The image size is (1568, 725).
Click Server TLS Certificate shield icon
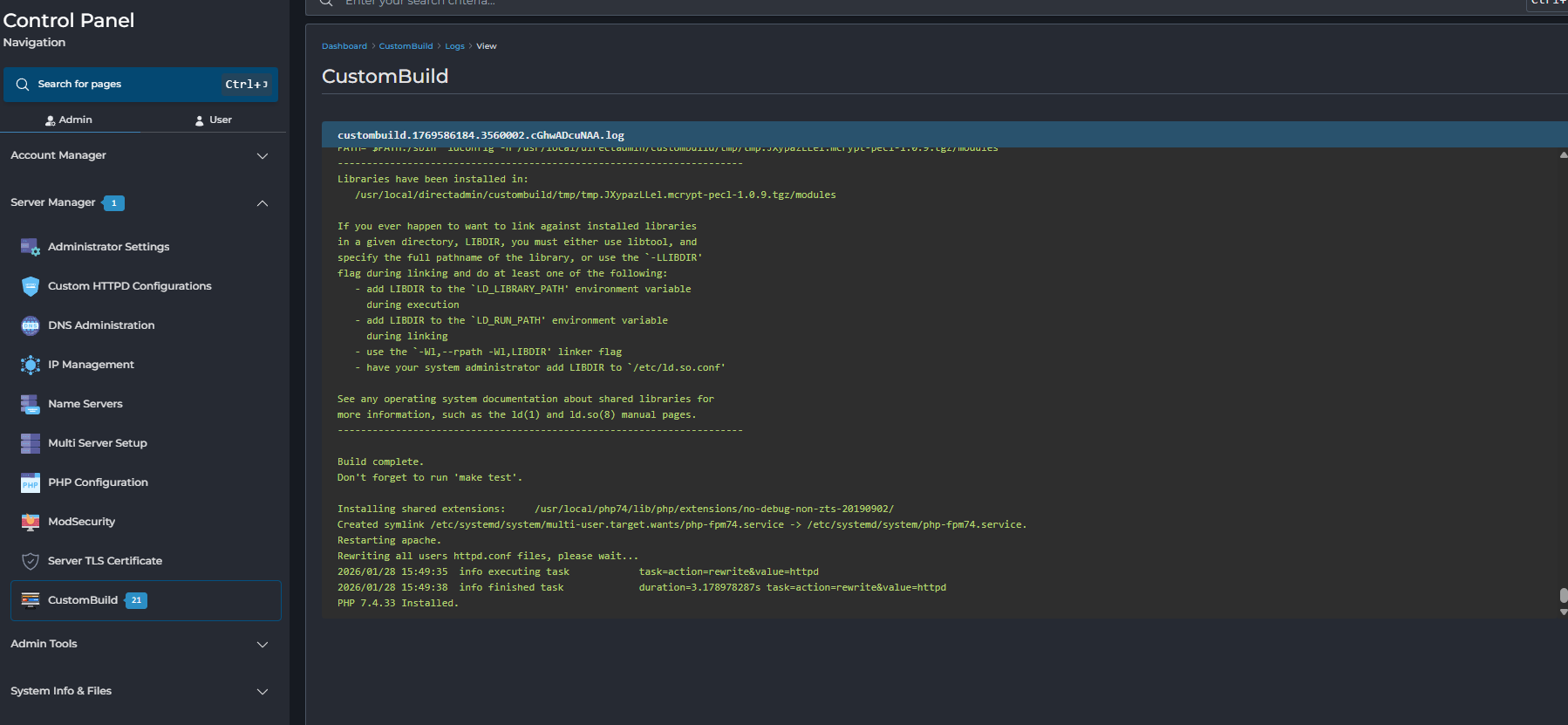(30, 561)
